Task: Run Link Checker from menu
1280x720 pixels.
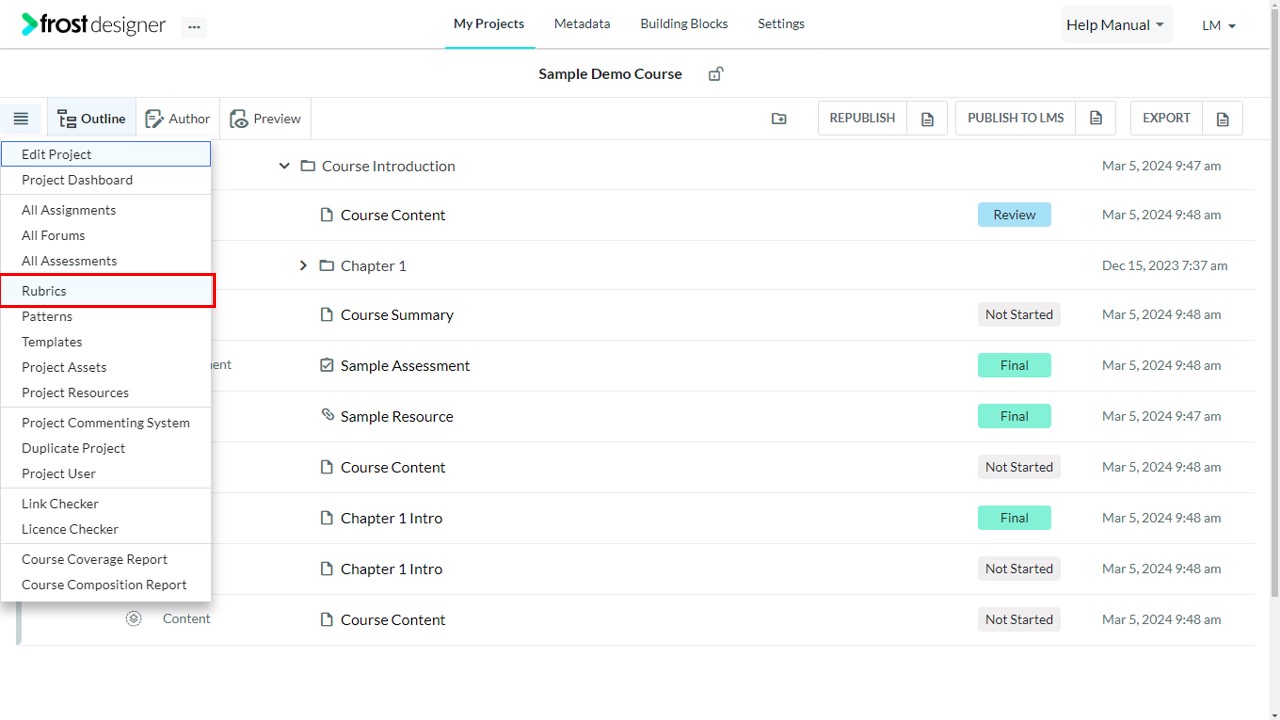Action: (106, 504)
